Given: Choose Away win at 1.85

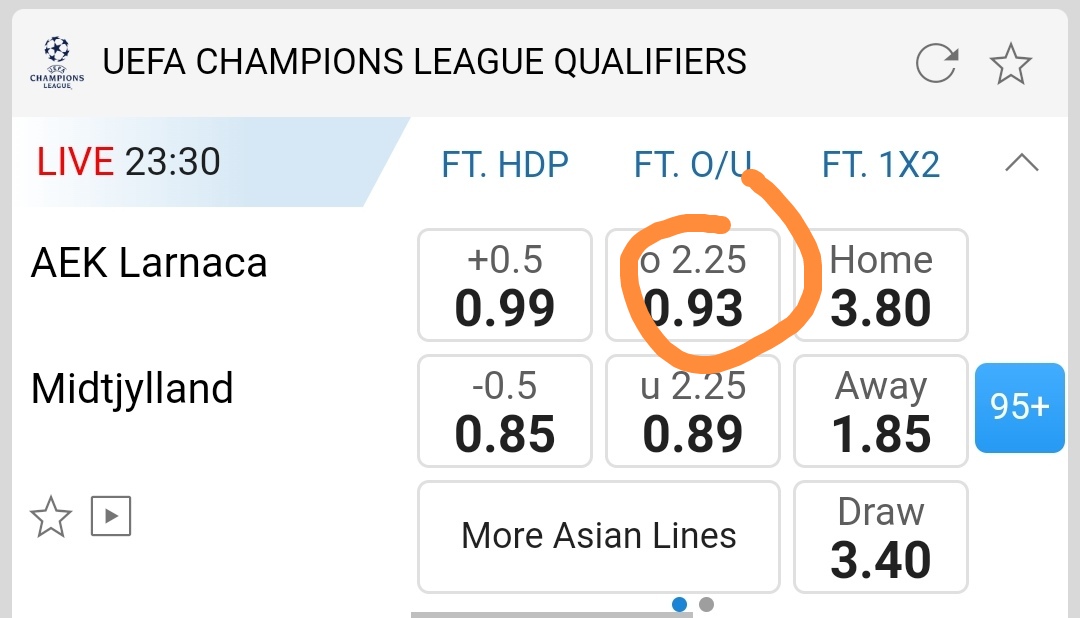Looking at the screenshot, I should (881, 411).
